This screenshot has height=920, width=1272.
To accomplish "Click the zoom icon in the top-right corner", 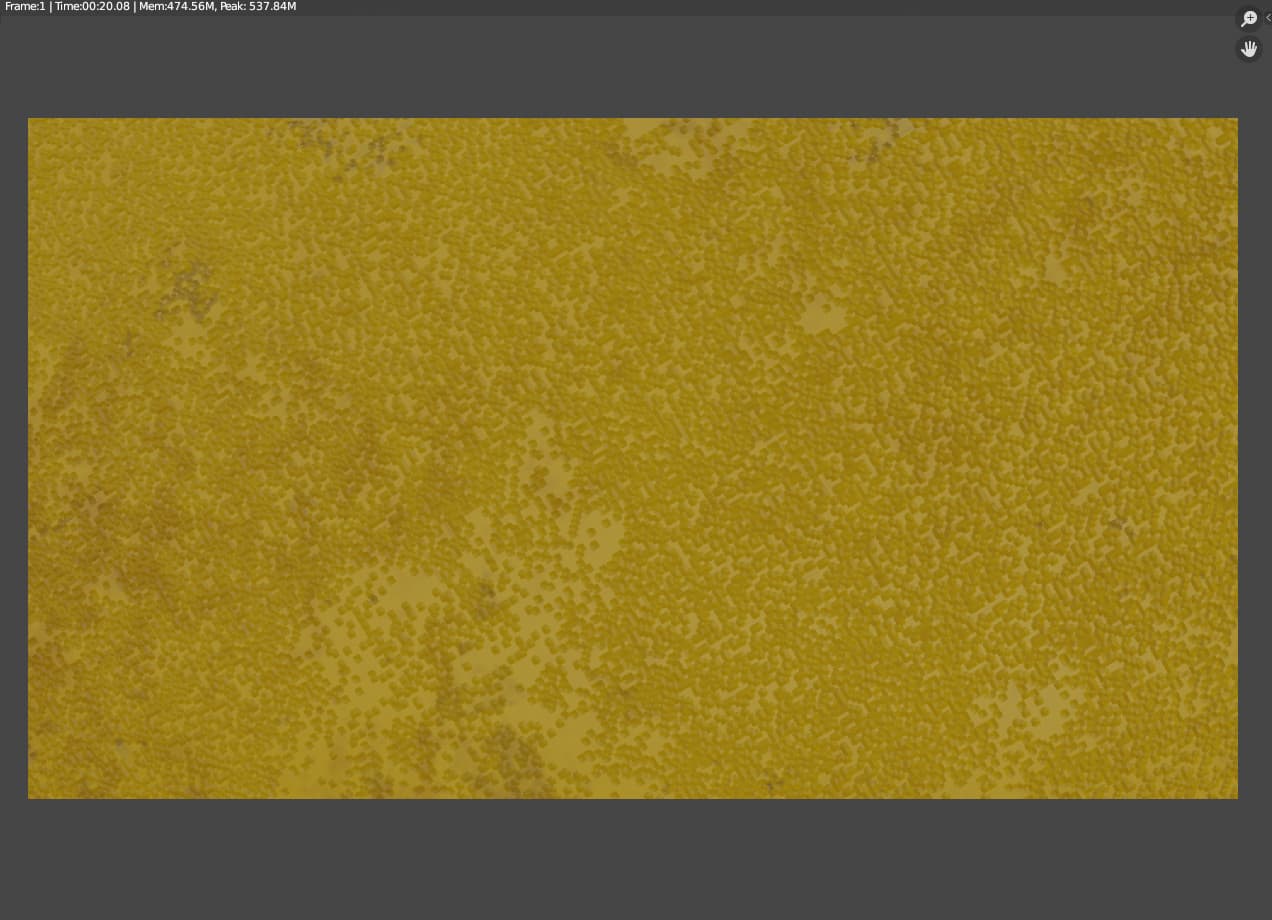I will pyautogui.click(x=1249, y=18).
